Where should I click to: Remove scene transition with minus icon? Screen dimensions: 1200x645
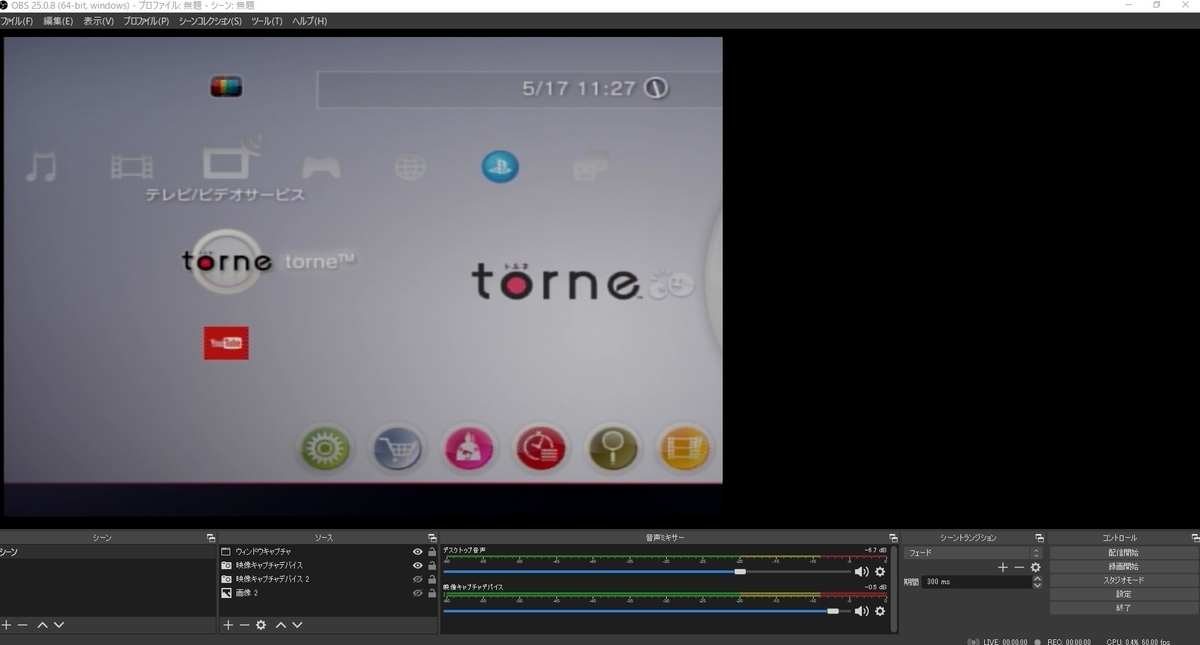point(1019,567)
